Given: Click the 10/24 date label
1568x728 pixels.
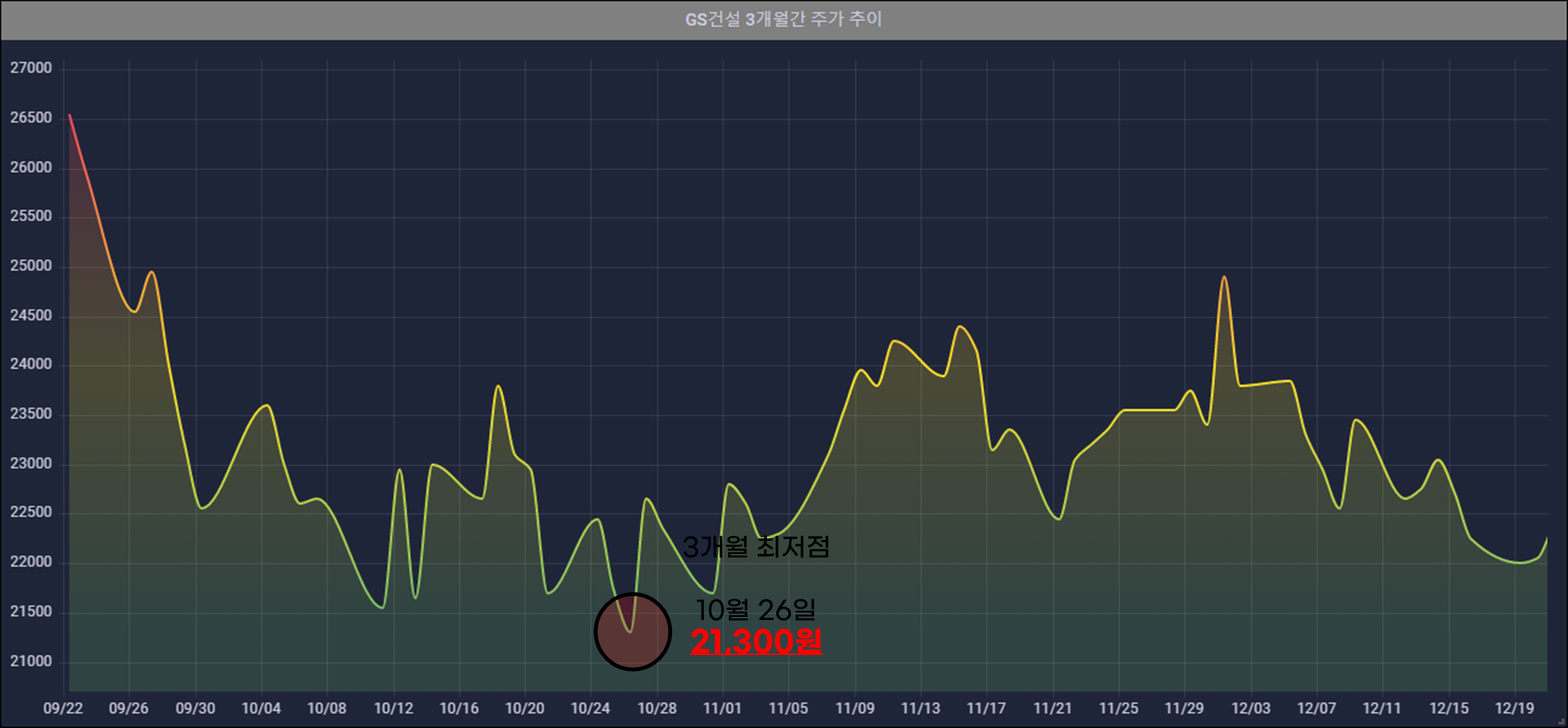Looking at the screenshot, I should (591, 709).
